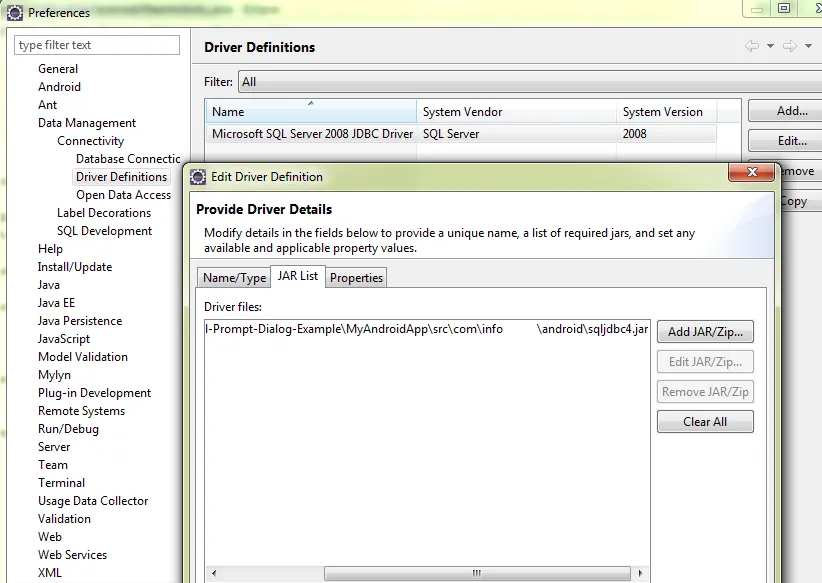Viewport: 822px width, 583px height.
Task: Switch to the Properties tab
Action: pos(357,278)
